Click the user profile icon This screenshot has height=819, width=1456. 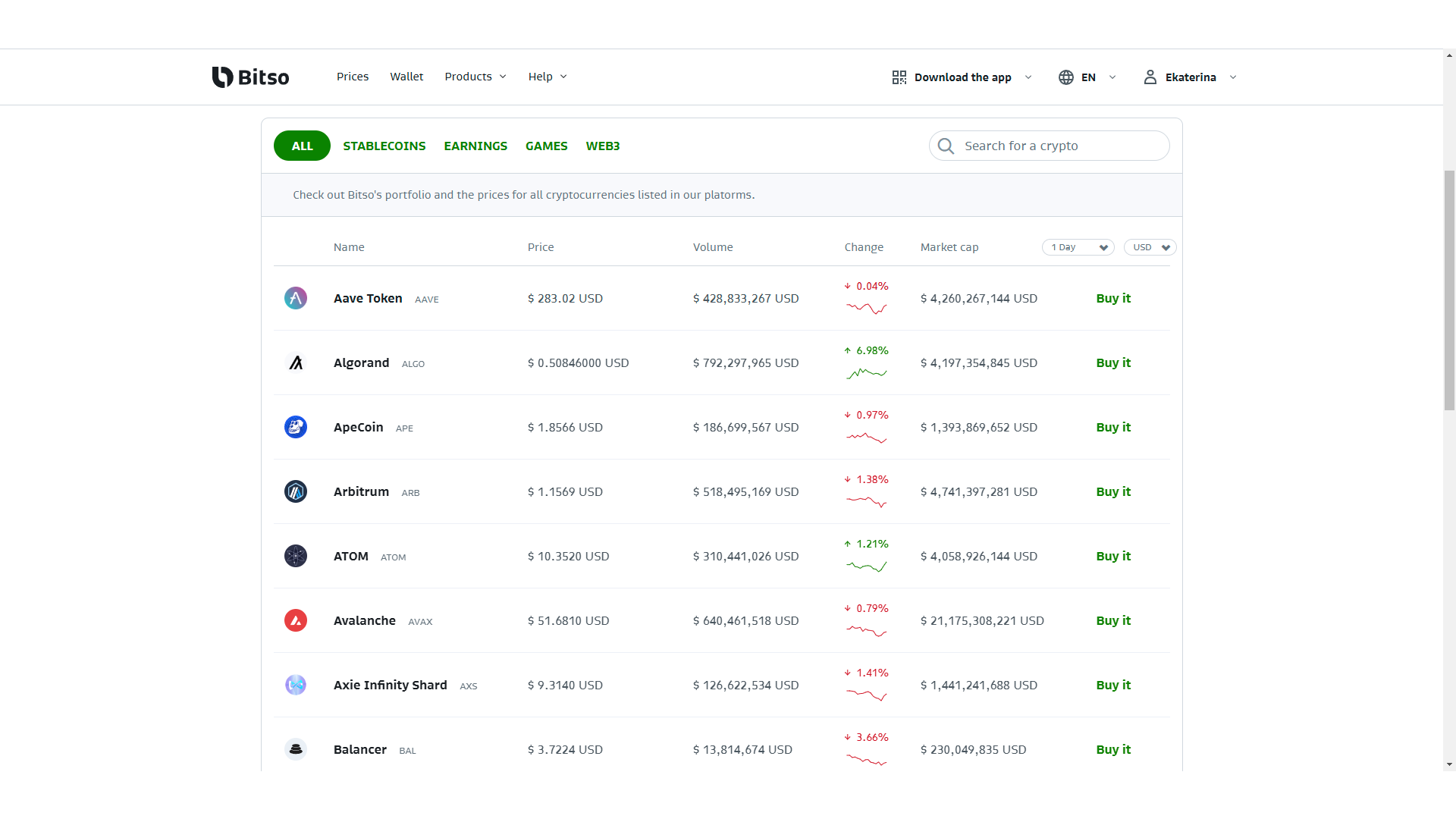(x=1150, y=77)
